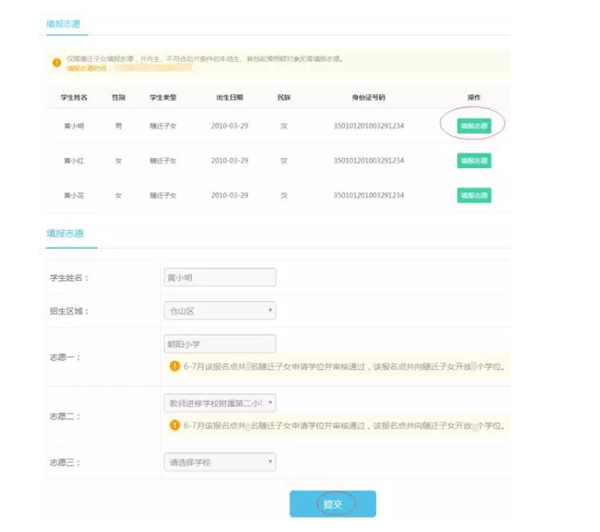The height and width of the screenshot is (532, 600).
Task: Click 填报志愿 button in 黄小花 row
Action: (x=474, y=195)
